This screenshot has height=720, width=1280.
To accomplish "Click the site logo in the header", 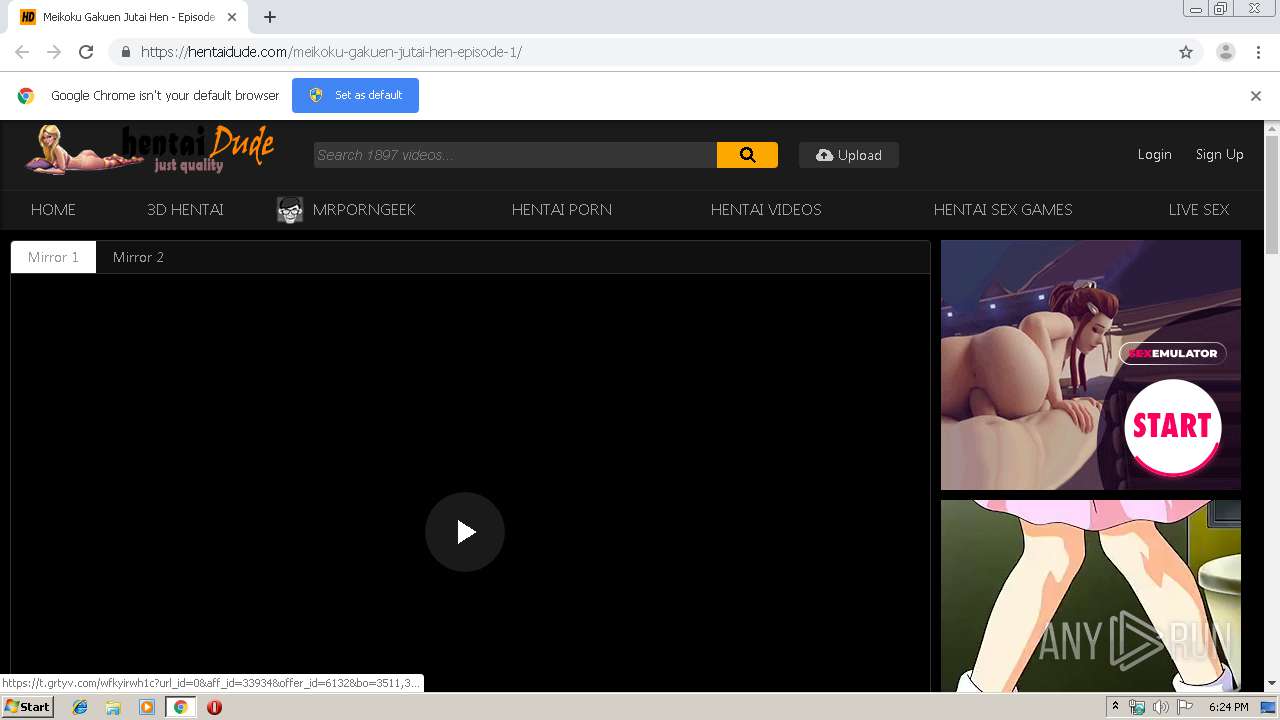I will 150,151.
